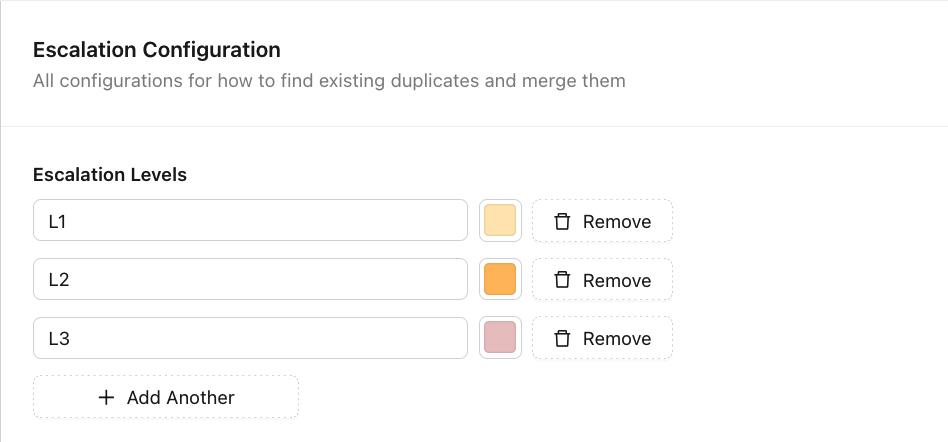The width and height of the screenshot is (948, 442).
Task: Click the duplicates and merge description text
Action: [329, 81]
